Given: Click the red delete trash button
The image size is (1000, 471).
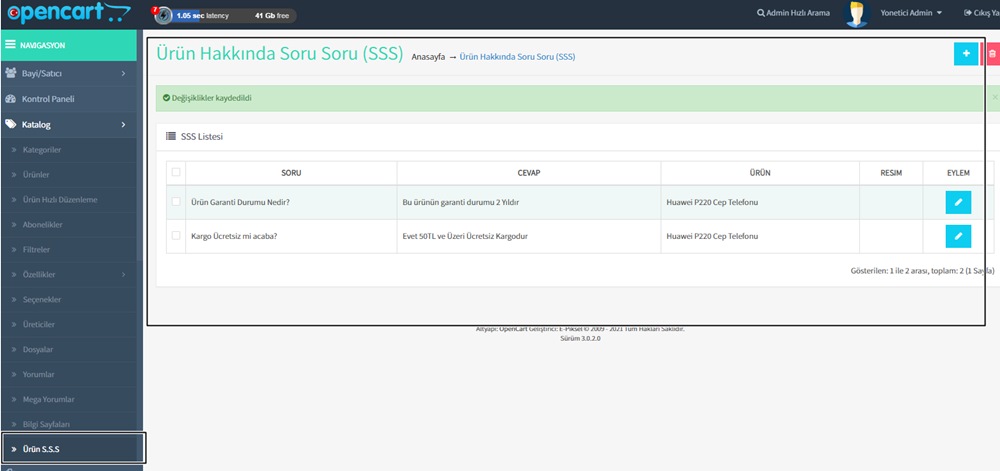Looking at the screenshot, I should tap(991, 54).
